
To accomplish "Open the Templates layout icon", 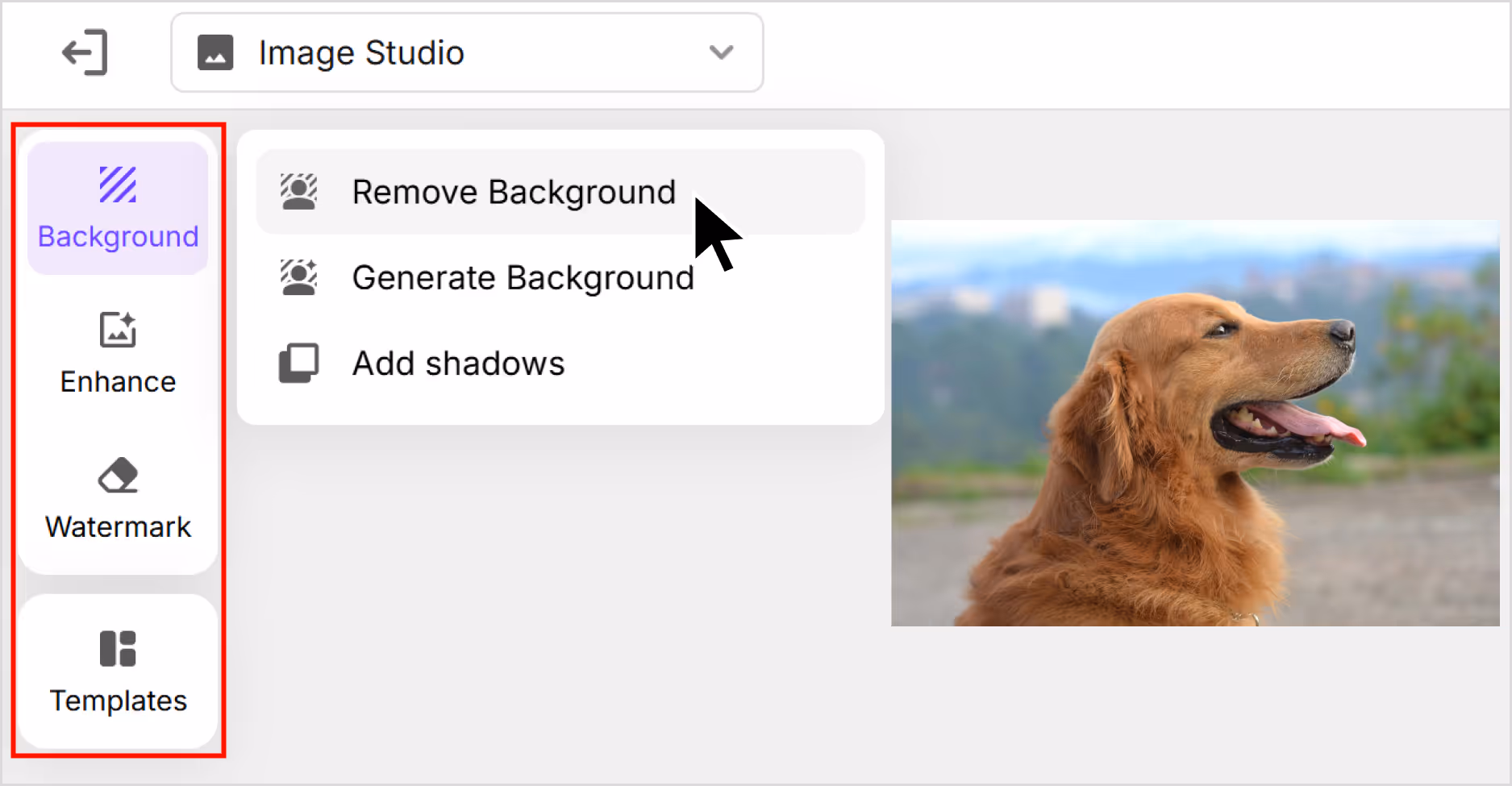I will click(x=118, y=649).
